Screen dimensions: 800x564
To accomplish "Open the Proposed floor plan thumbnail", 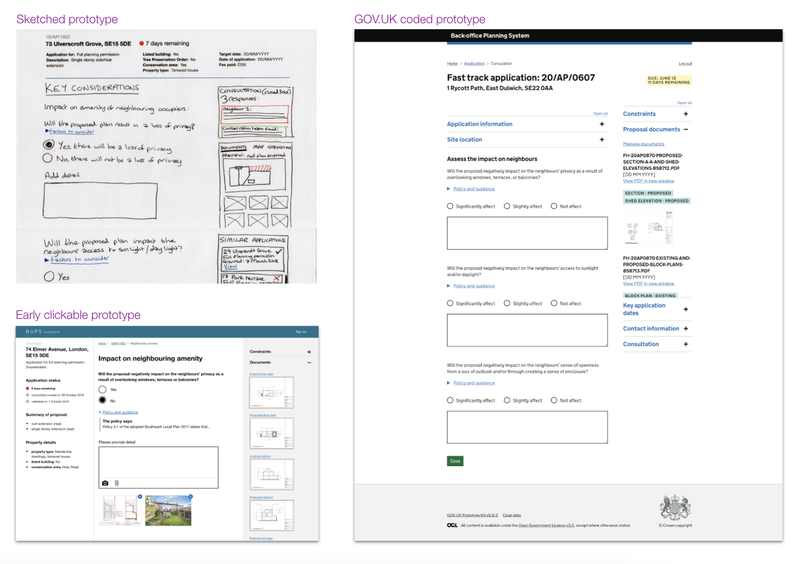I will click(x=271, y=433).
